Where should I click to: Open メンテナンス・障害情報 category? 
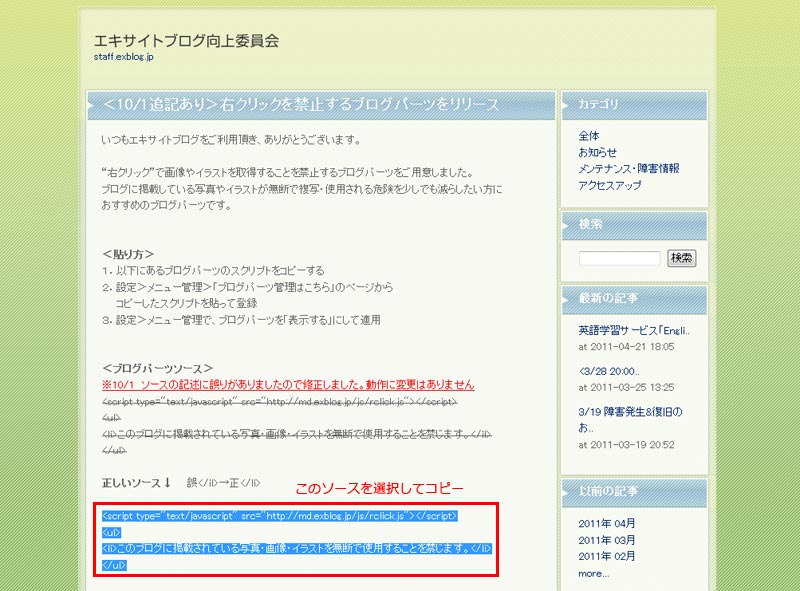629,168
